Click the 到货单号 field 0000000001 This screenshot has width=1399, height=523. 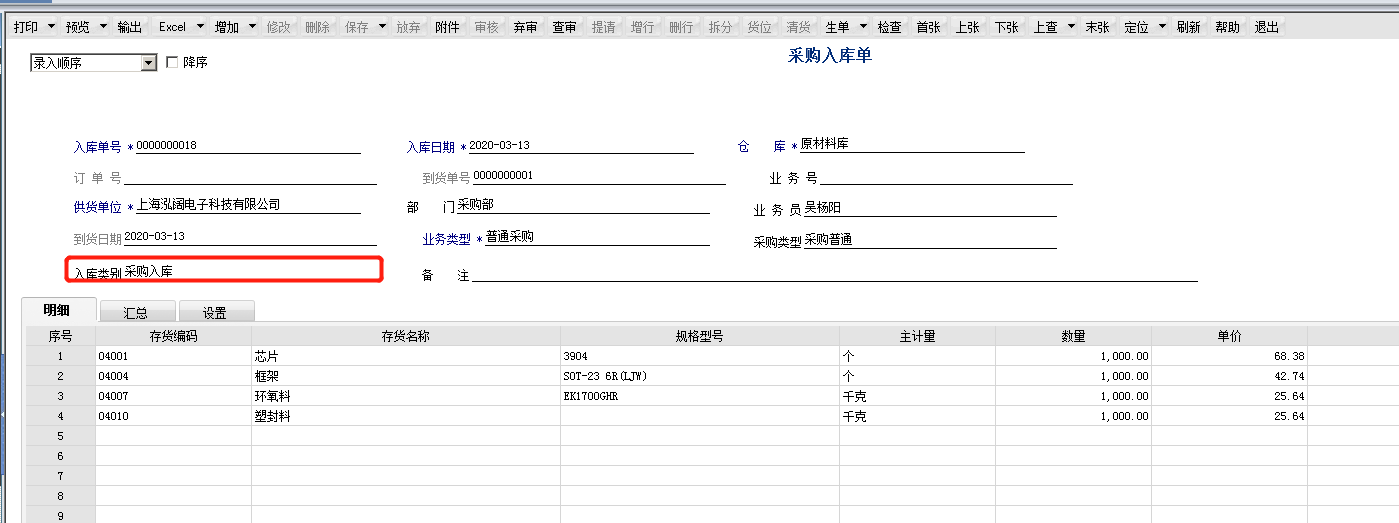point(599,177)
